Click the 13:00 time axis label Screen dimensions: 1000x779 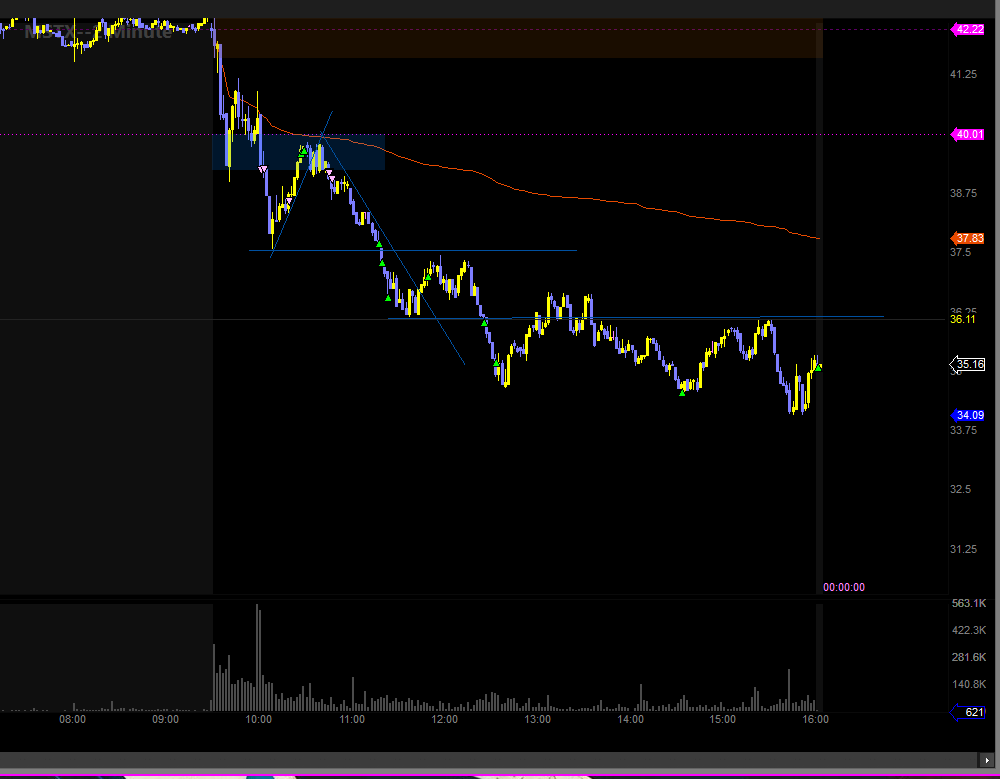point(538,720)
